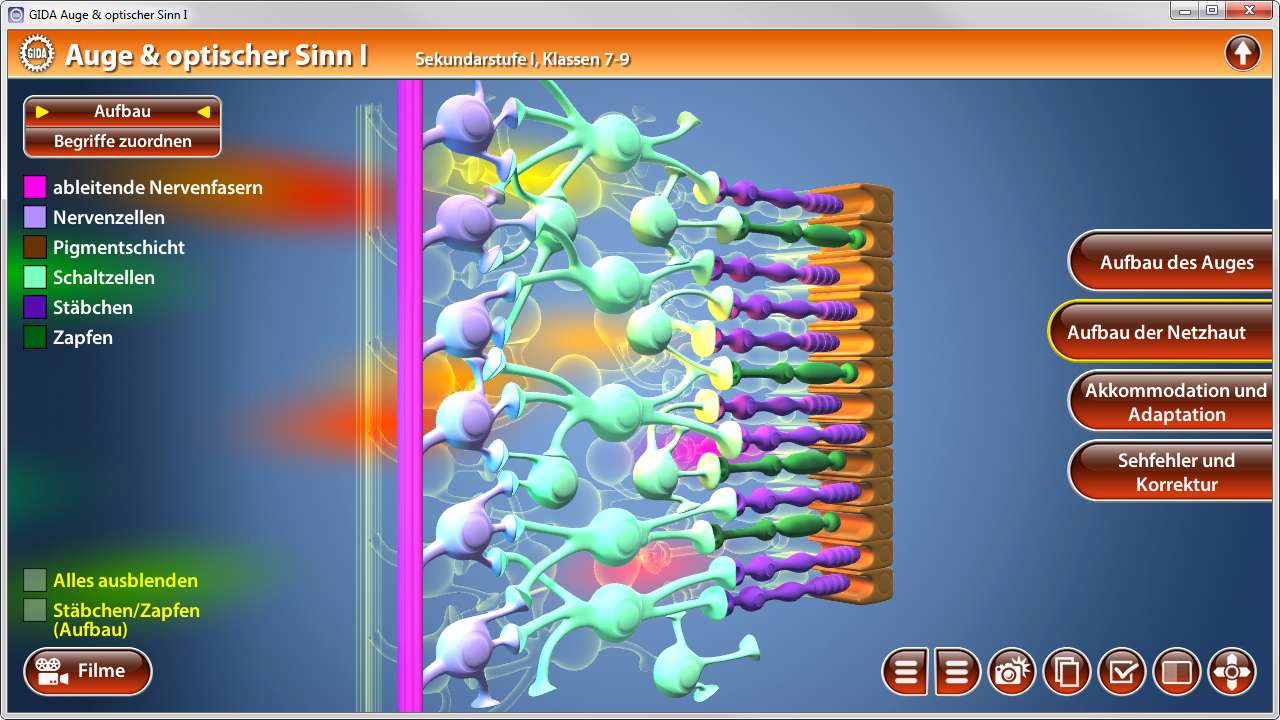Screen dimensions: 1280x720
Task: Select the Aufbau mode tab
Action: coord(122,112)
